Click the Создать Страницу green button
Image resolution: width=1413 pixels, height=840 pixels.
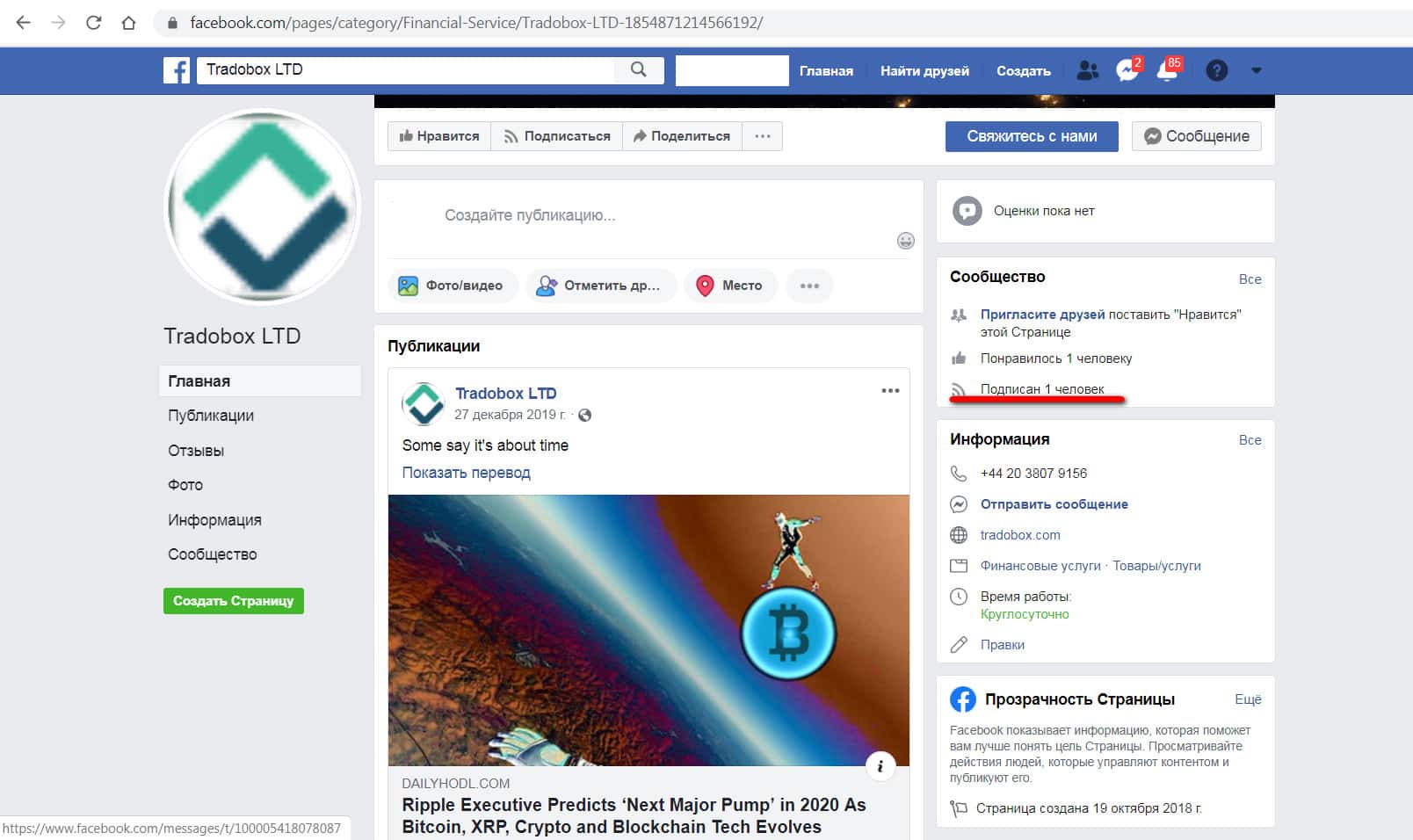234,601
